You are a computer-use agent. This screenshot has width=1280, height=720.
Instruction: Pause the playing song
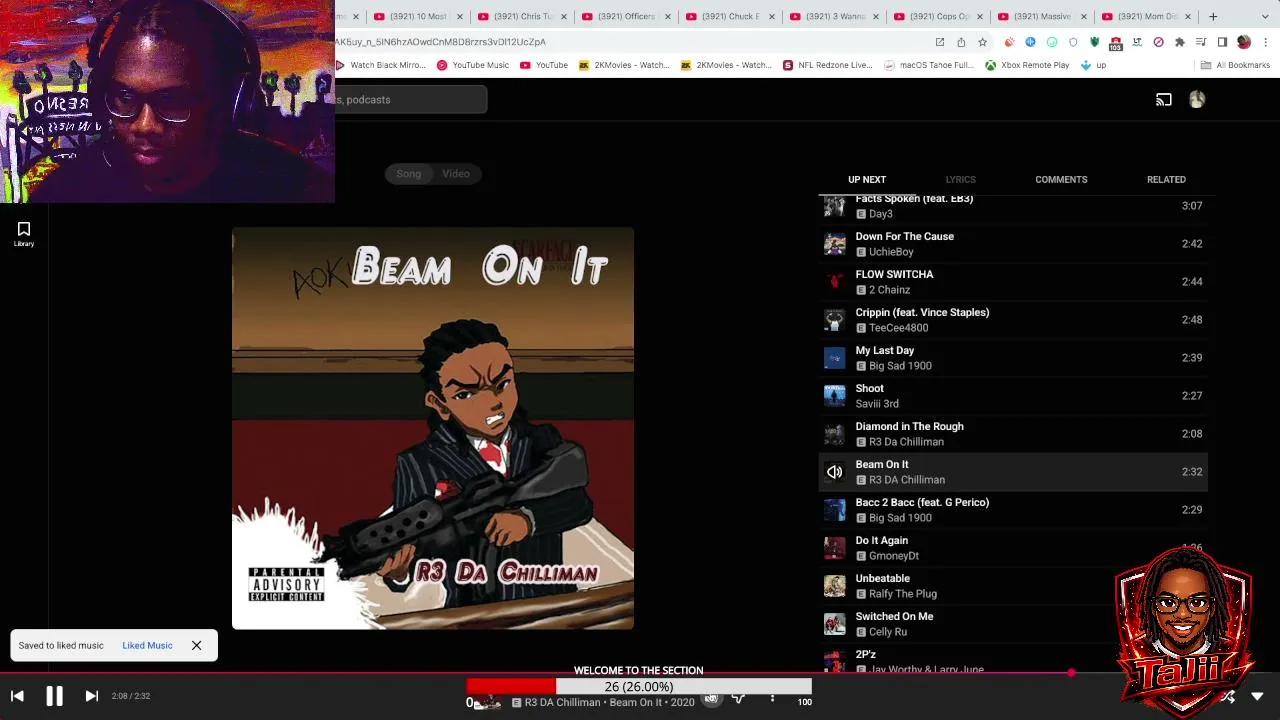(x=54, y=696)
